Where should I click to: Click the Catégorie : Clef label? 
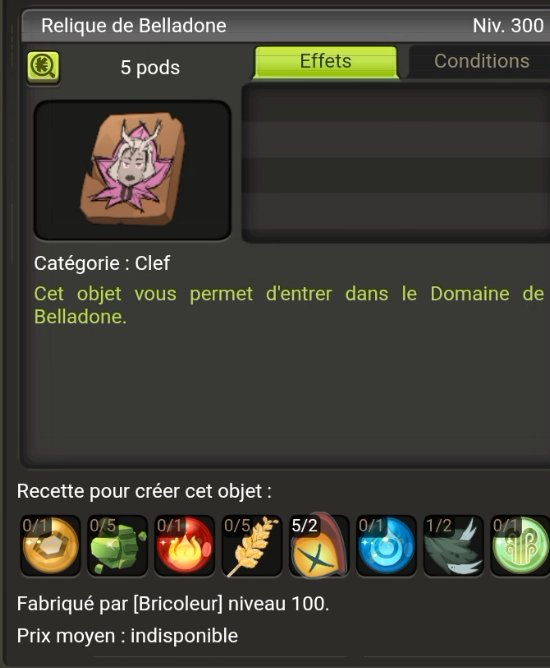click(102, 263)
